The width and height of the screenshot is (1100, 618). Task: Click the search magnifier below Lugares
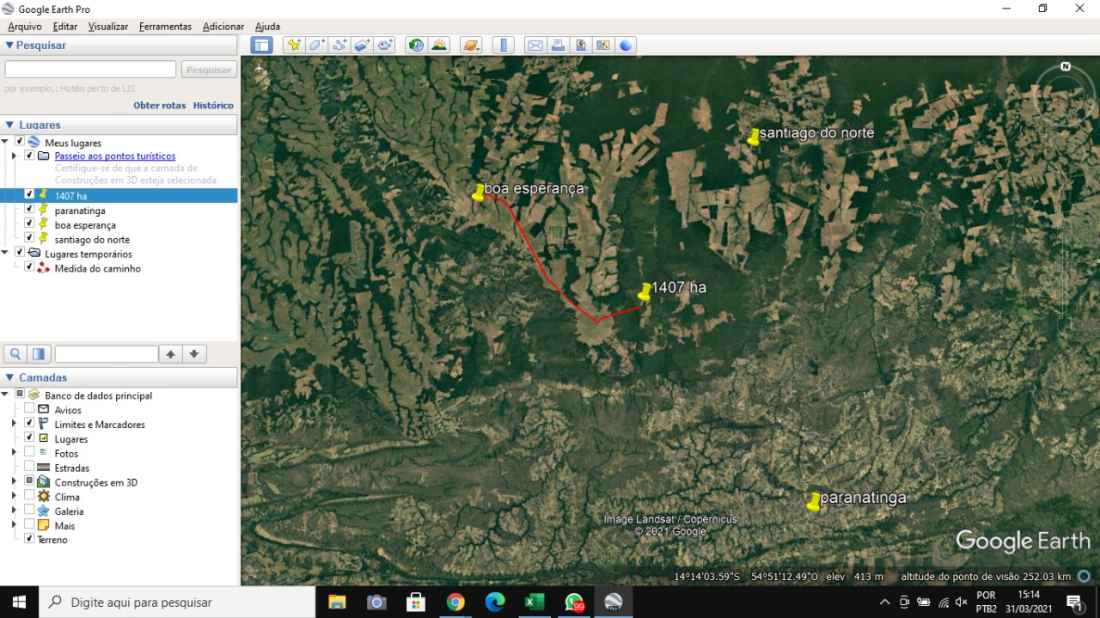pos(15,354)
